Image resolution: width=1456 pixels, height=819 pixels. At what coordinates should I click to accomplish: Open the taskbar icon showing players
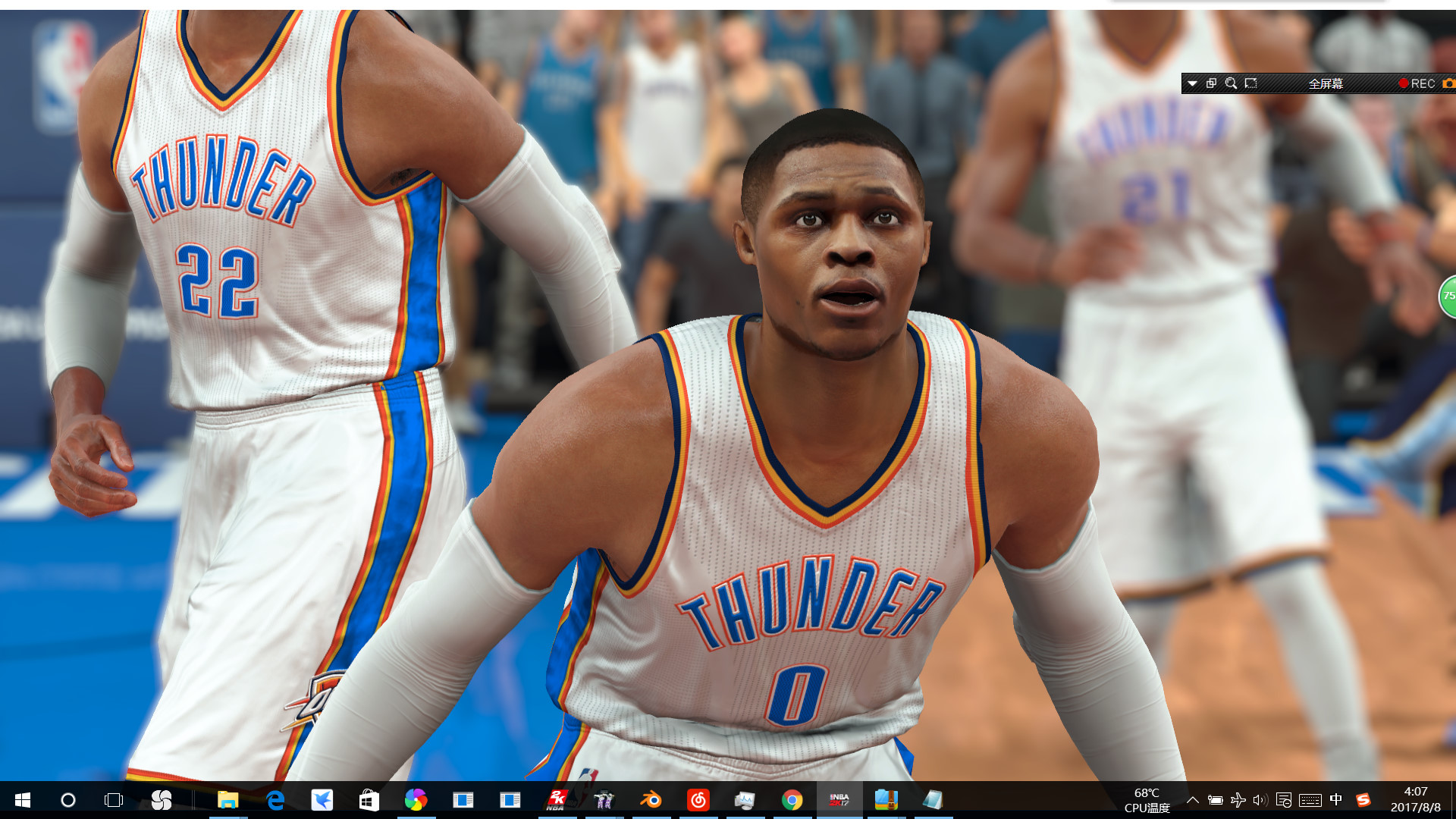(x=604, y=800)
